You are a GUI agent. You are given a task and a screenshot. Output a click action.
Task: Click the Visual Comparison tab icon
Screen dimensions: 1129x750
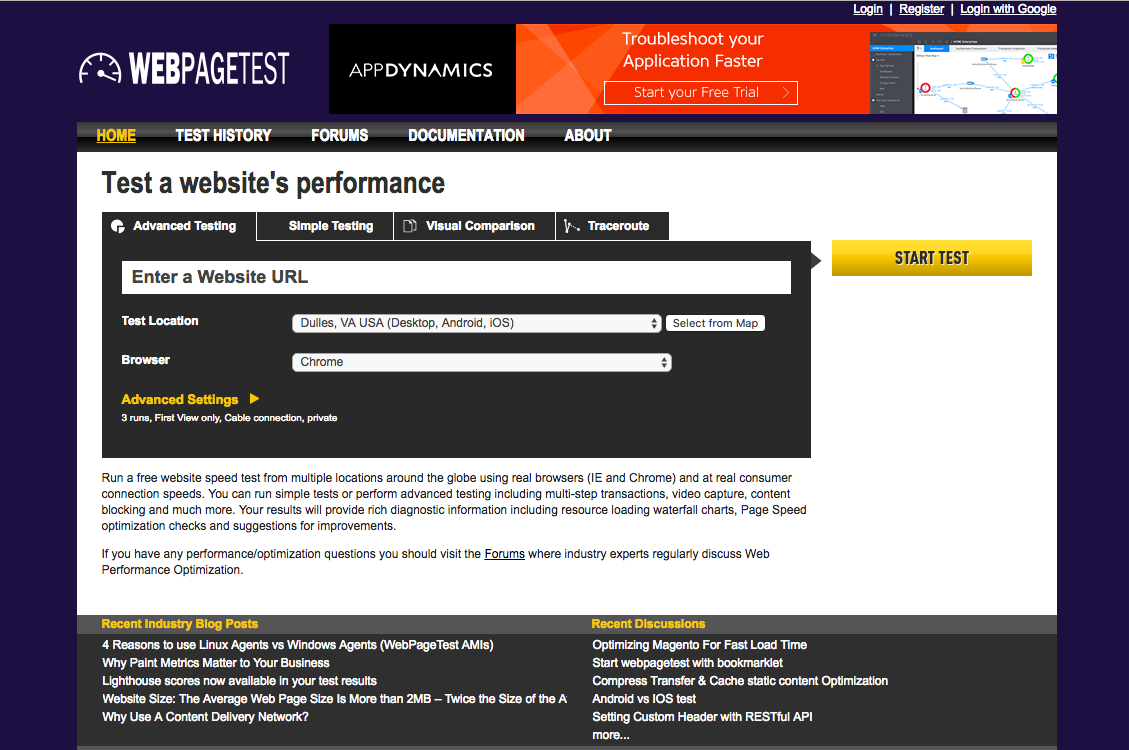(410, 226)
